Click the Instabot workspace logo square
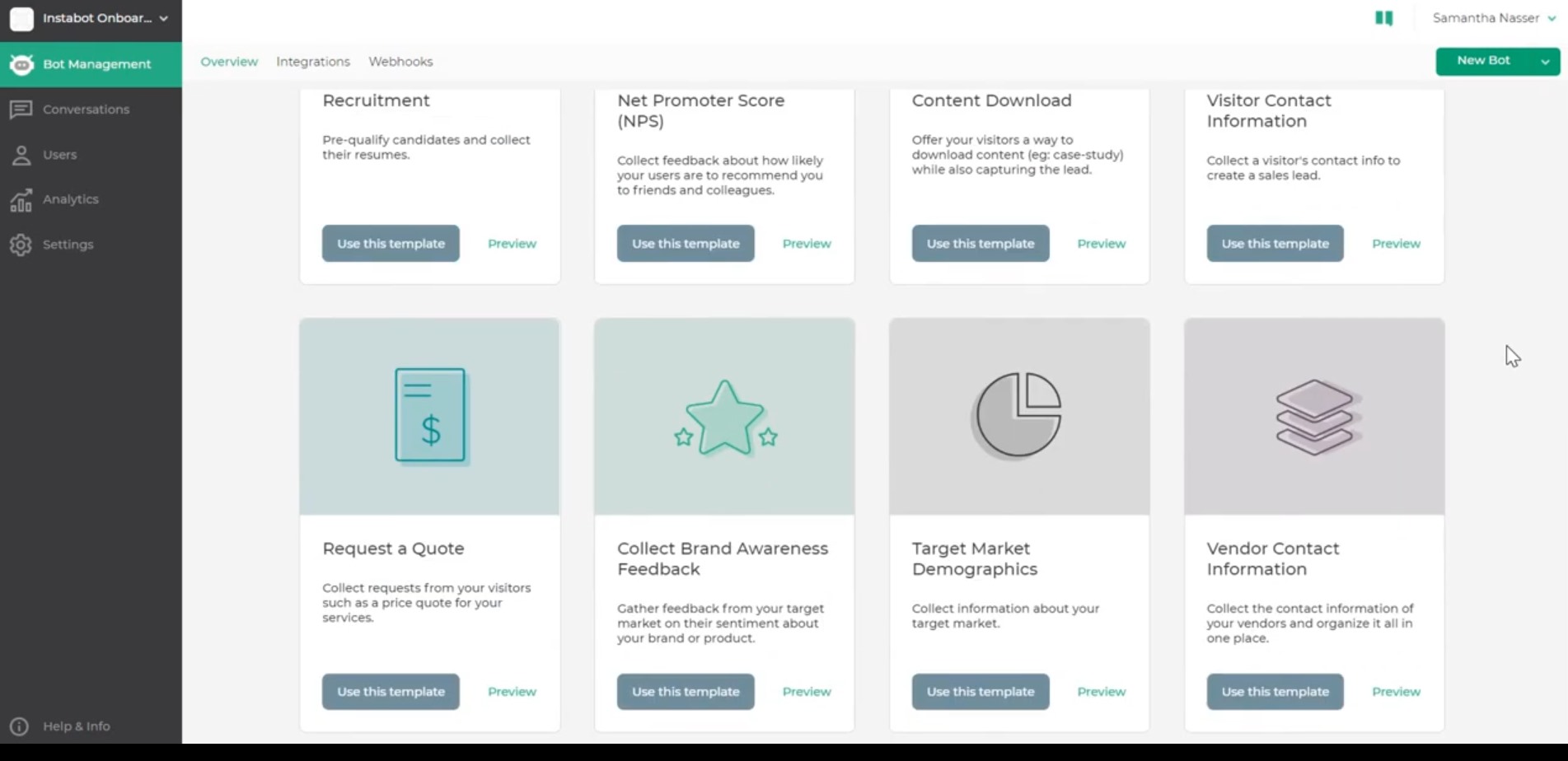The image size is (1568, 761). point(21,18)
